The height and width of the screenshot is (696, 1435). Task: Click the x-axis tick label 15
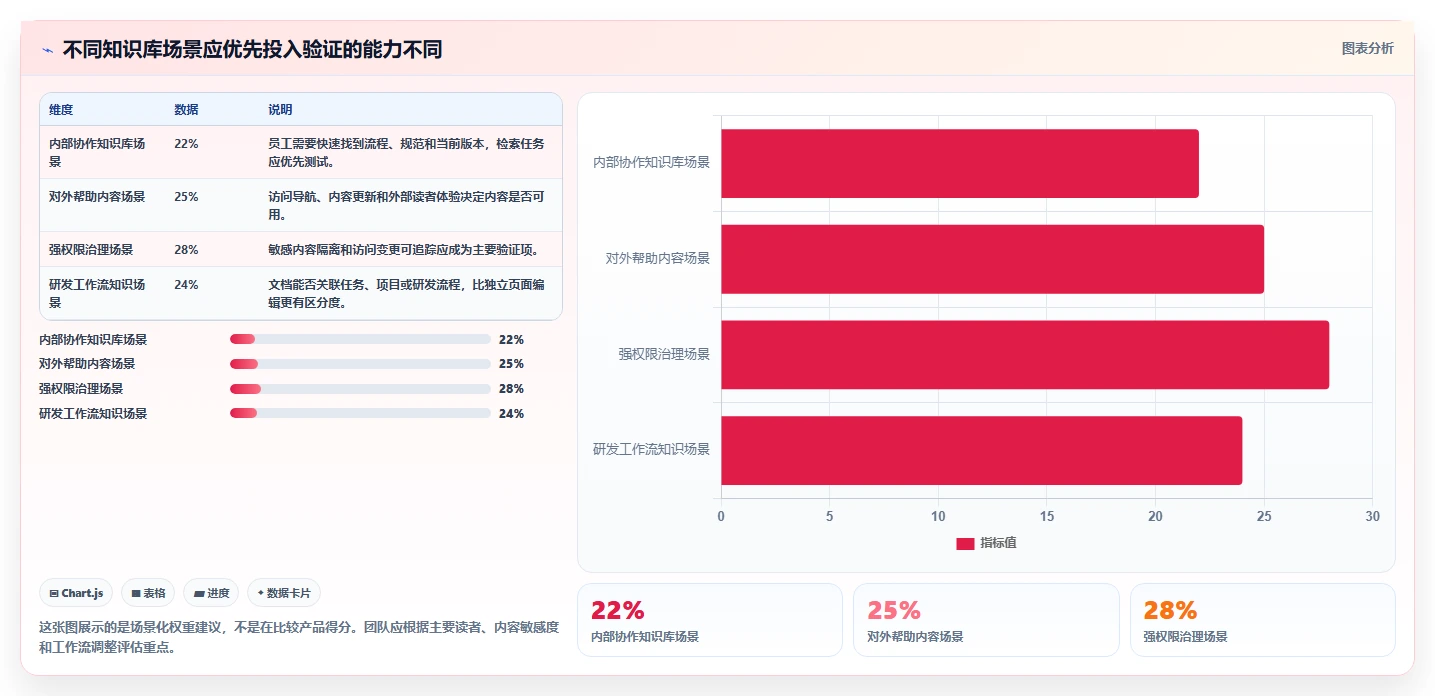click(1047, 516)
